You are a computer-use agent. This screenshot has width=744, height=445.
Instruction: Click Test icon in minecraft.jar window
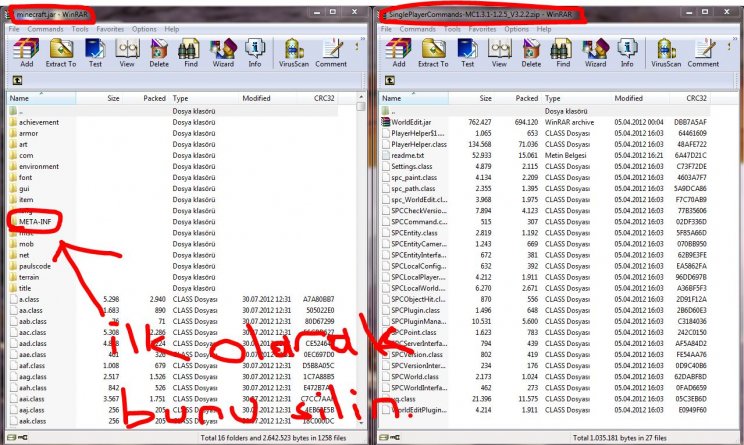95,53
